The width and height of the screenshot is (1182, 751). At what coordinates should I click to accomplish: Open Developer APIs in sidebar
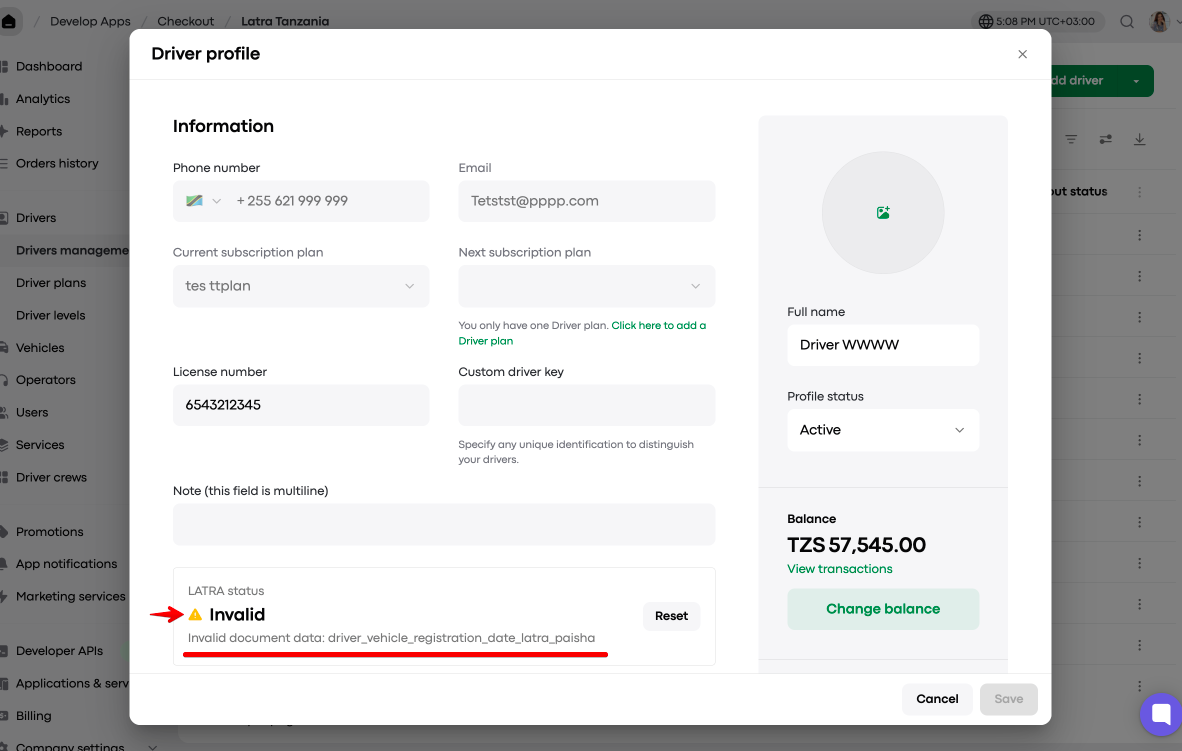point(60,651)
